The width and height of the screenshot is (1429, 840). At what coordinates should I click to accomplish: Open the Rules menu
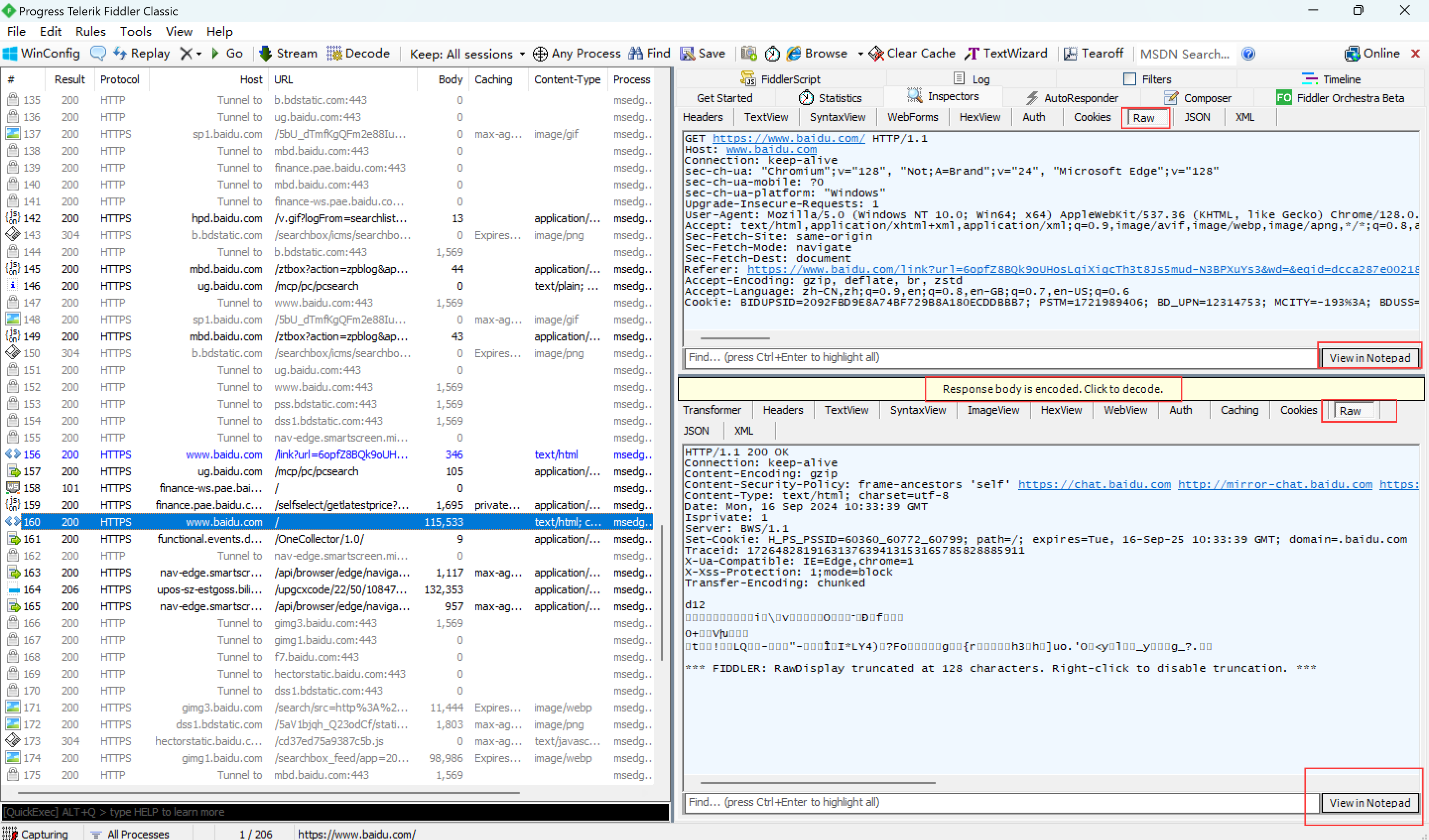(x=91, y=31)
